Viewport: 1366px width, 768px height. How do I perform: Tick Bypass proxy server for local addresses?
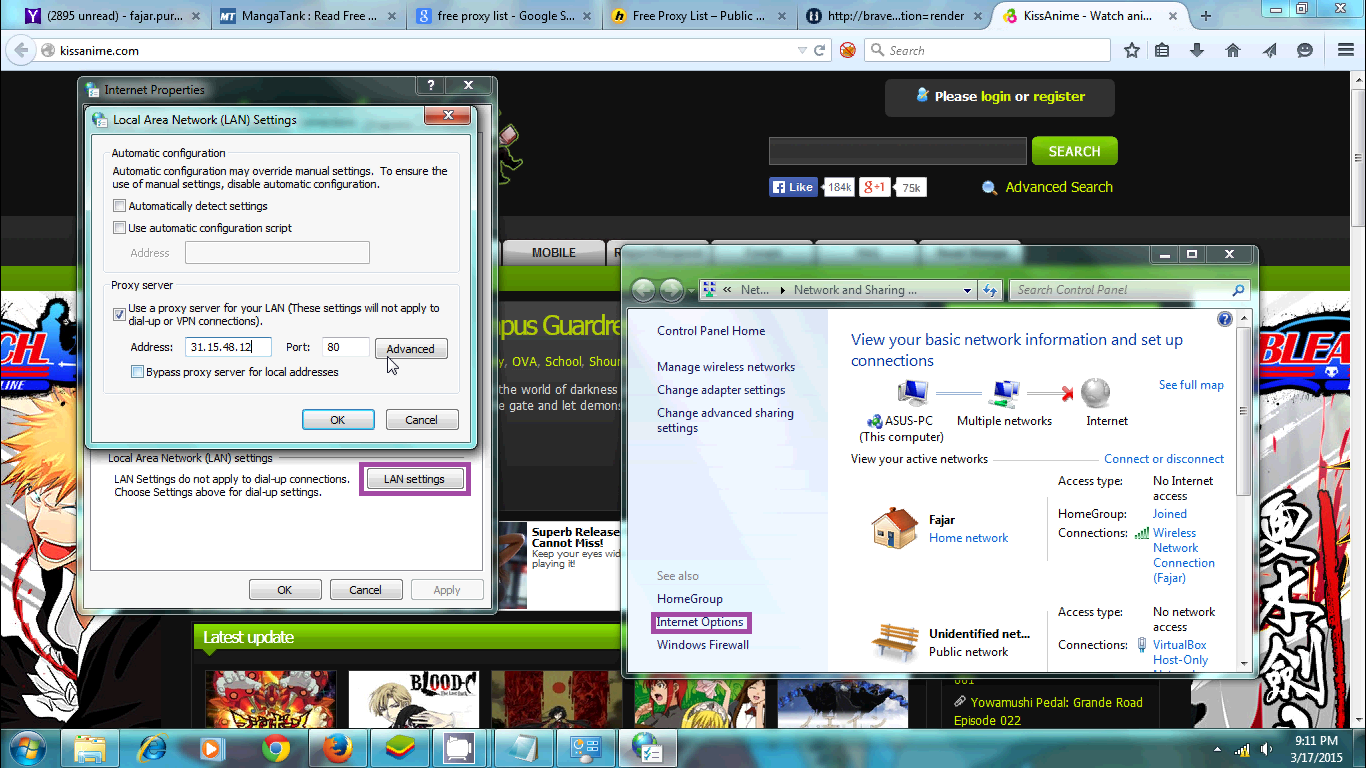(138, 372)
